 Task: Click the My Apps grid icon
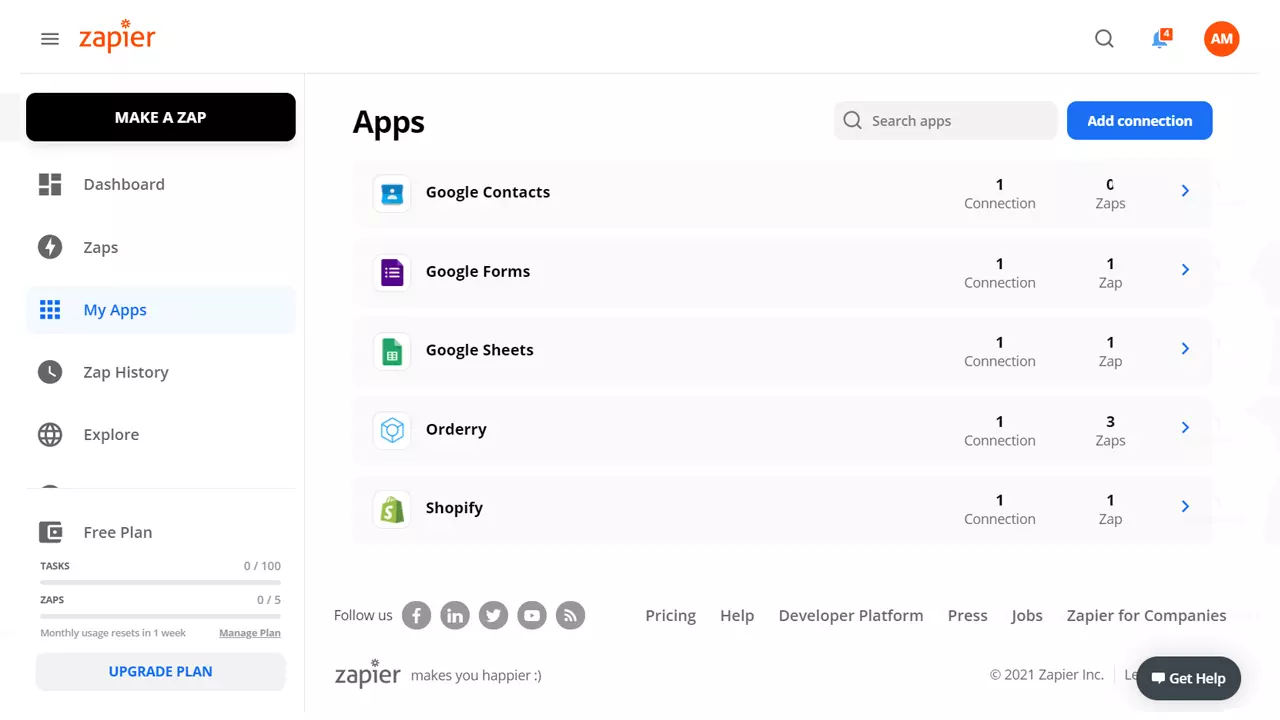click(50, 310)
